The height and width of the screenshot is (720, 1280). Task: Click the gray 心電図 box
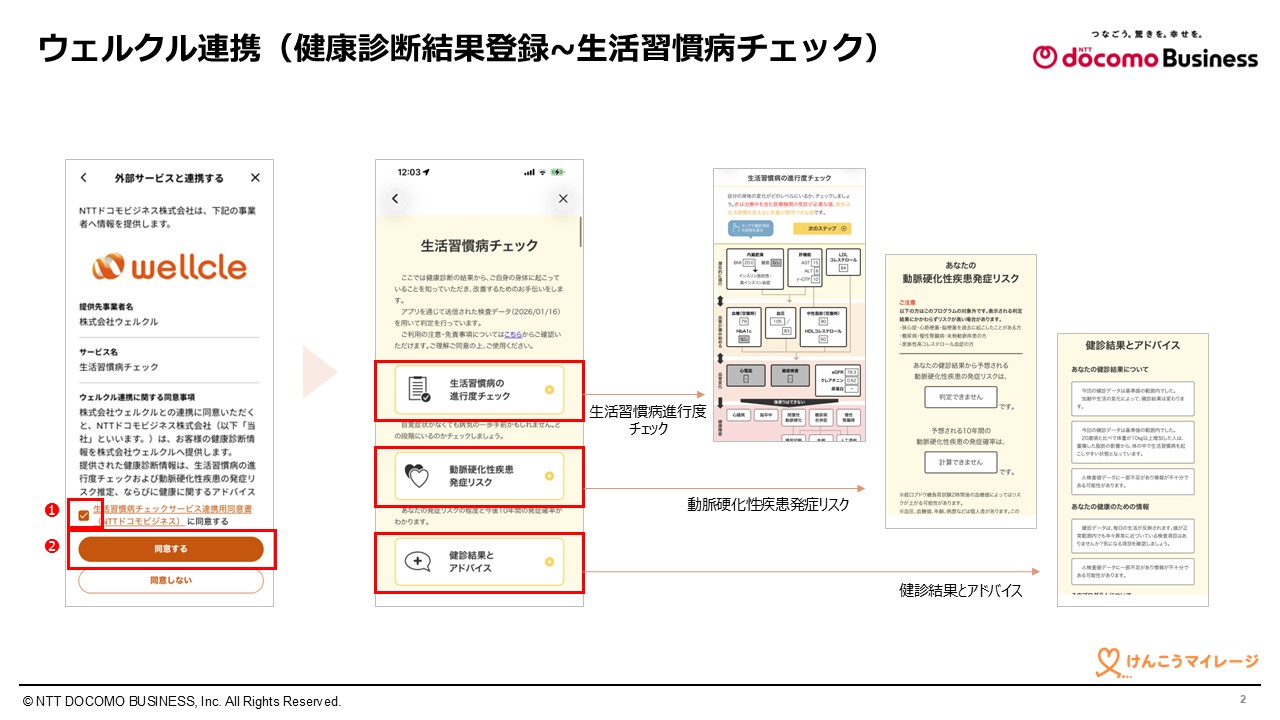coord(744,375)
